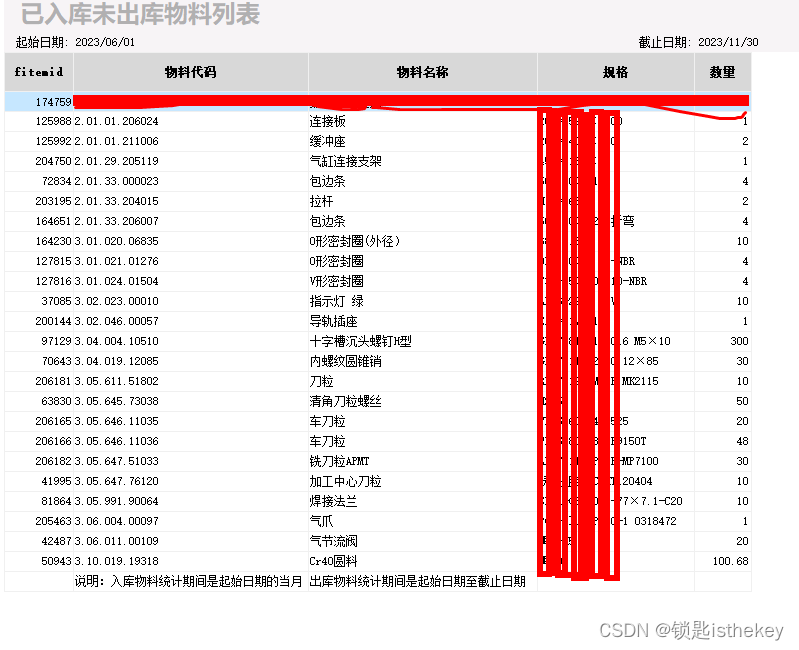Select the highlighted row with fitemid 174759
Viewport: 799px width, 650px height.
[x=378, y=102]
